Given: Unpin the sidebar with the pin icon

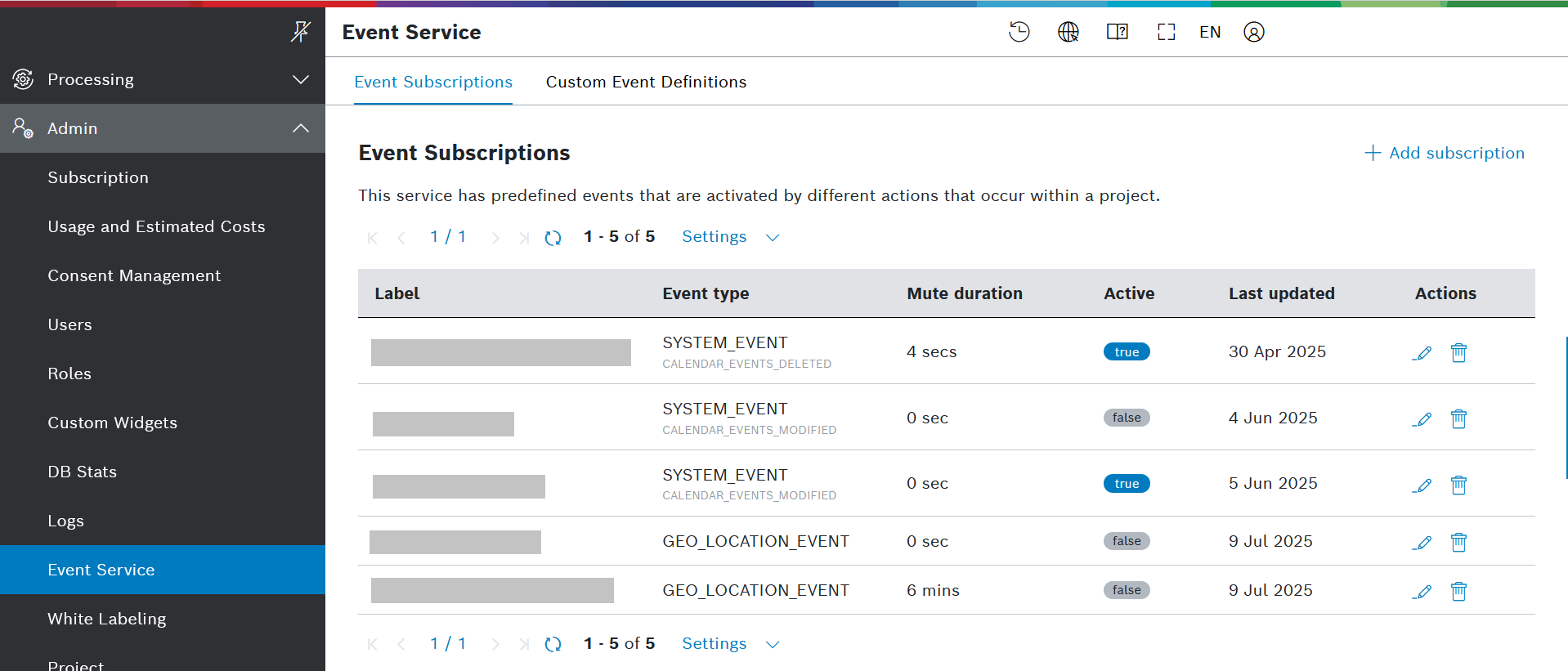Looking at the screenshot, I should [300, 32].
